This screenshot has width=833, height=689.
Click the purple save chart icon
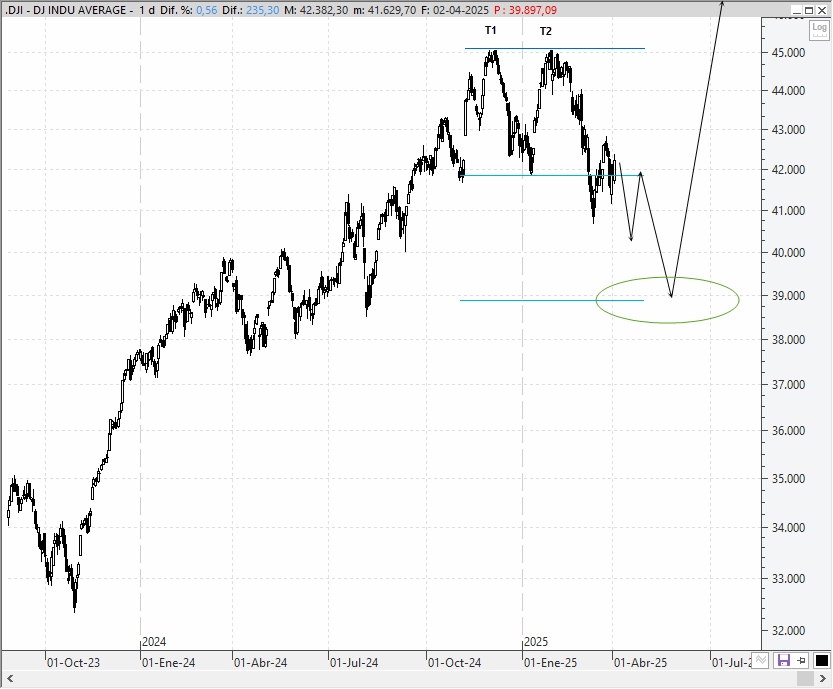(x=784, y=660)
